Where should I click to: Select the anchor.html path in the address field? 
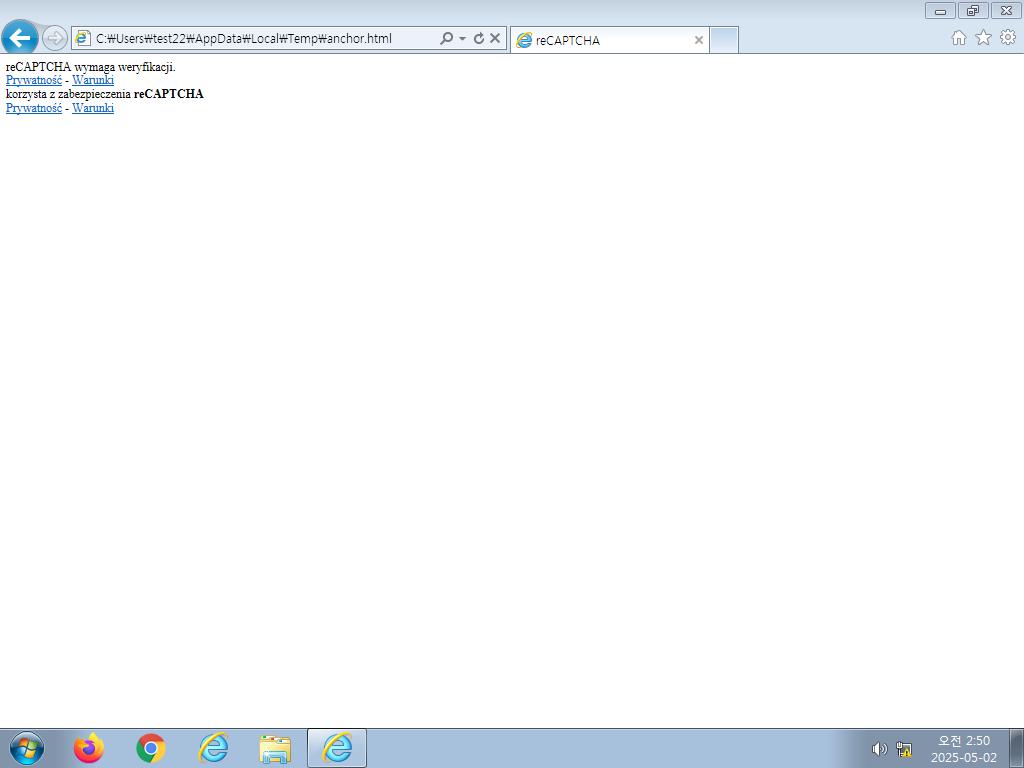pos(244,39)
